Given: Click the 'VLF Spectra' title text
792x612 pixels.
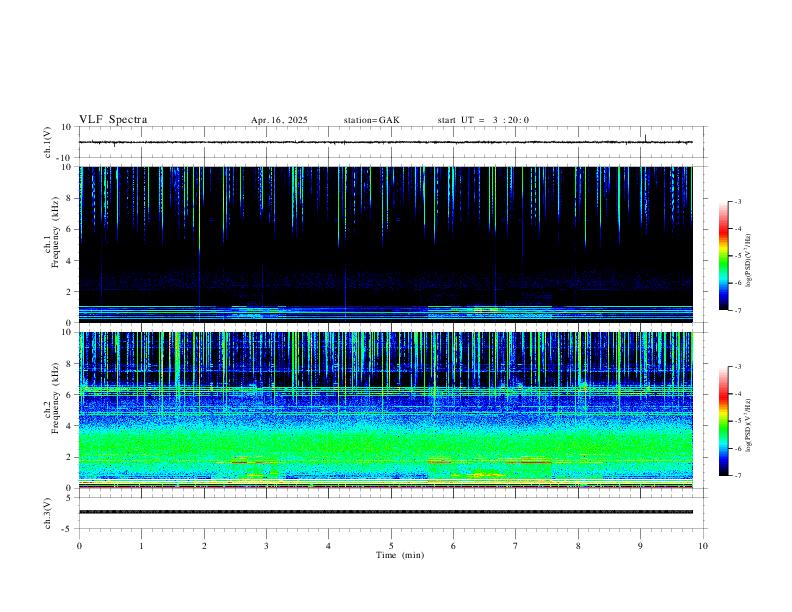Looking at the screenshot, I should pyautogui.click(x=113, y=120).
